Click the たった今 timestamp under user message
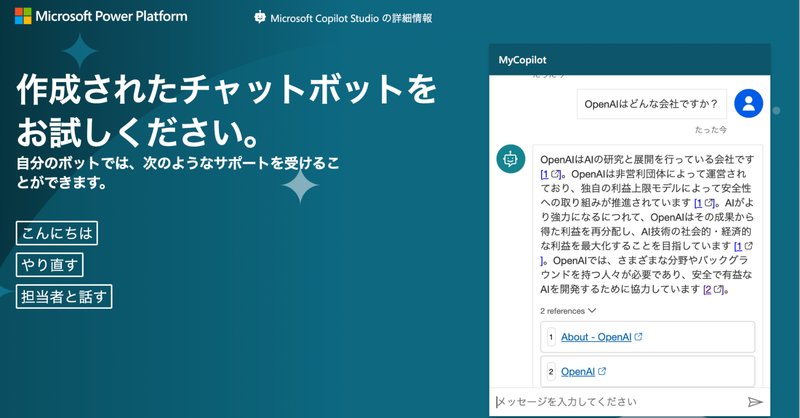The height and width of the screenshot is (418, 800). click(711, 130)
